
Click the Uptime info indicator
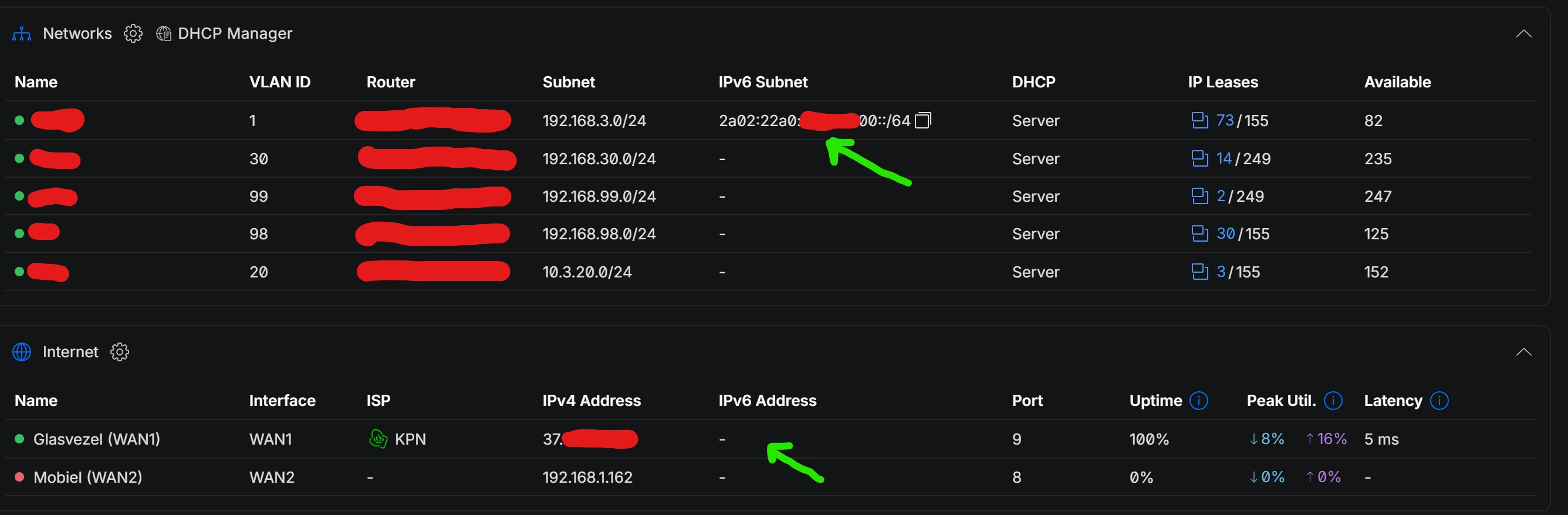coord(1199,401)
